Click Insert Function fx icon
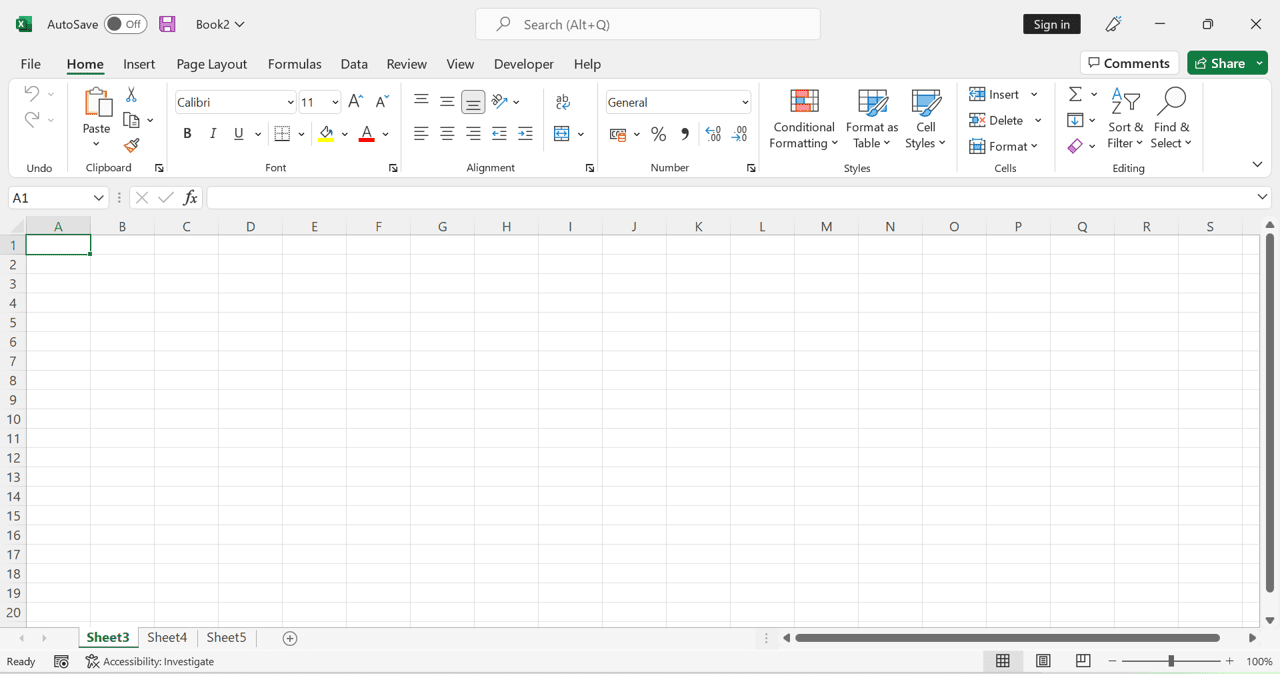The height and width of the screenshot is (674, 1280). [x=190, y=198]
